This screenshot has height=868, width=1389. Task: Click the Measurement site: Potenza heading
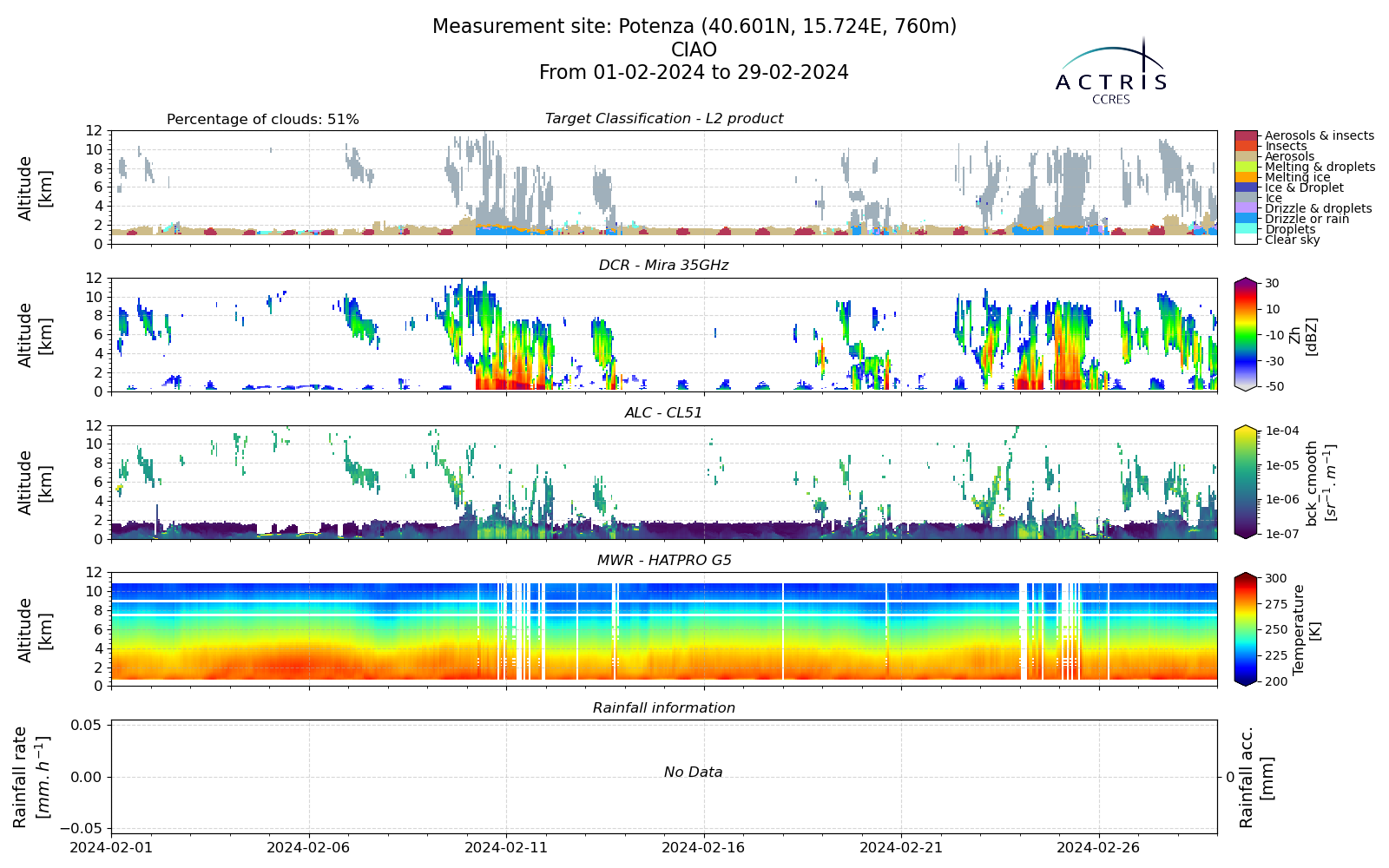point(694,27)
